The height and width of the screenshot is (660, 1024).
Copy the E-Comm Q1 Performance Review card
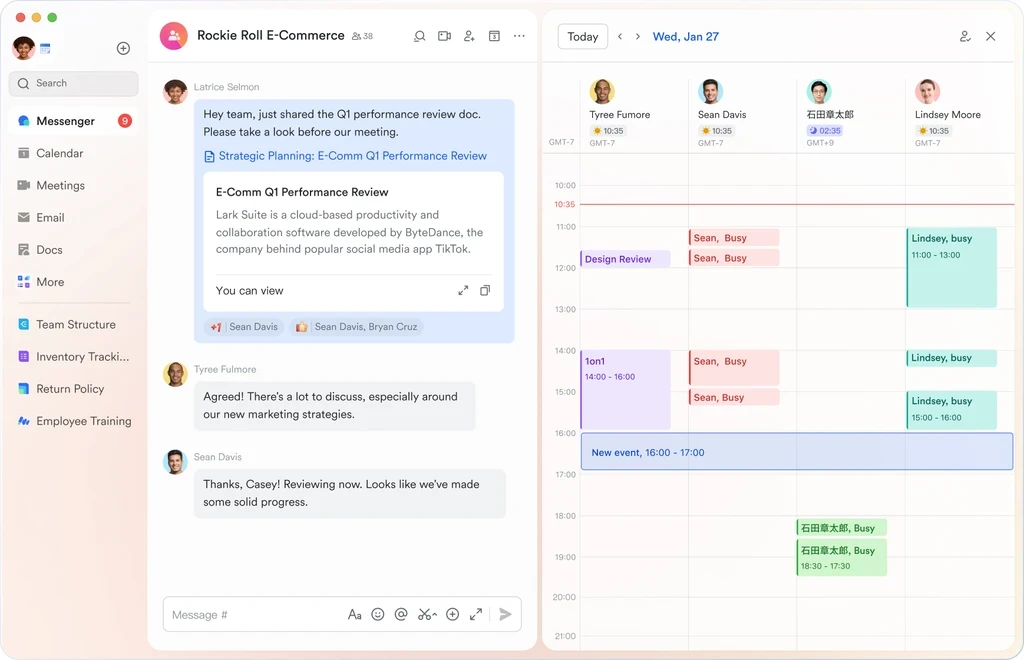click(x=486, y=289)
